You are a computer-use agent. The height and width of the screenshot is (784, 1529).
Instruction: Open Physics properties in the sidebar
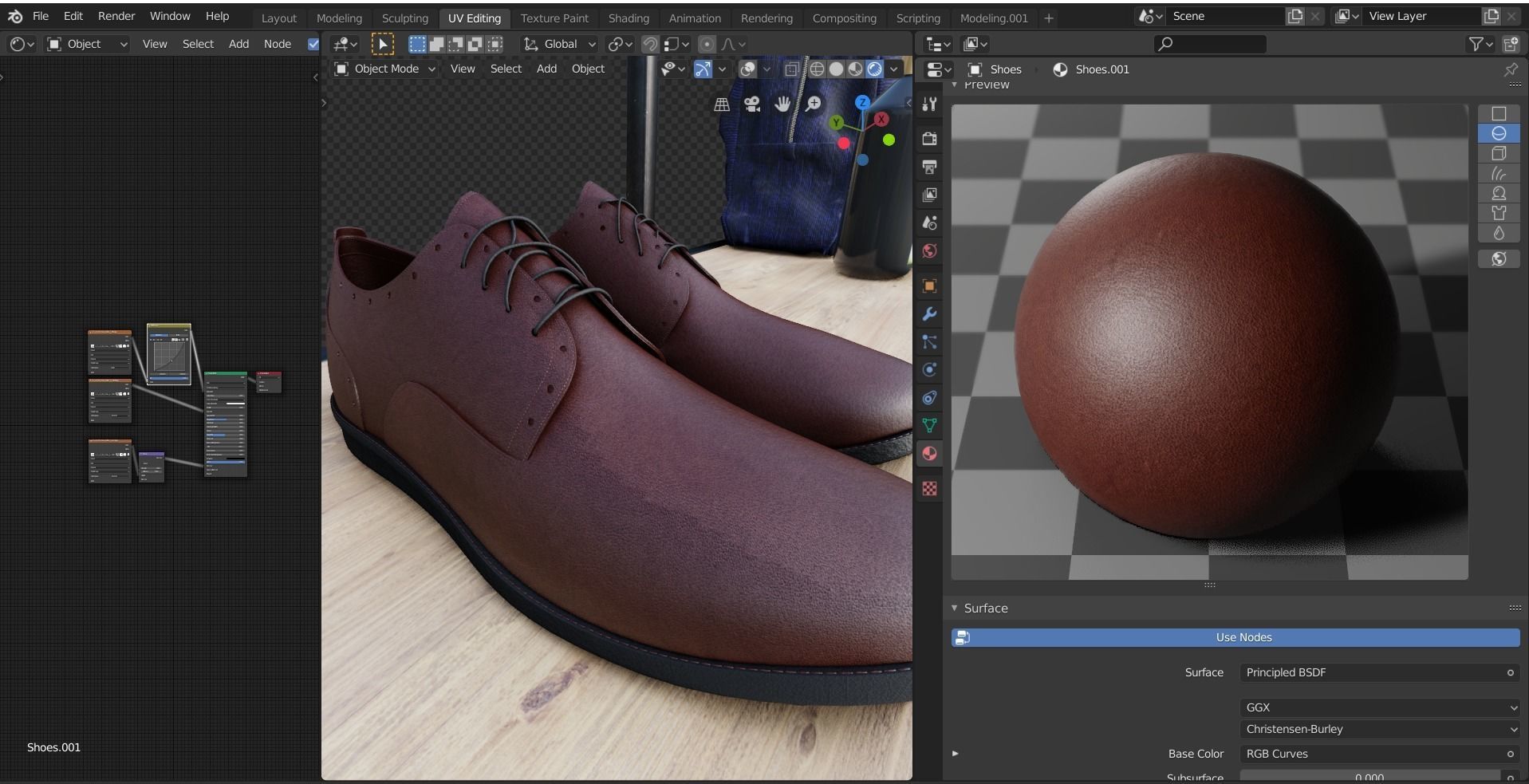[x=930, y=369]
